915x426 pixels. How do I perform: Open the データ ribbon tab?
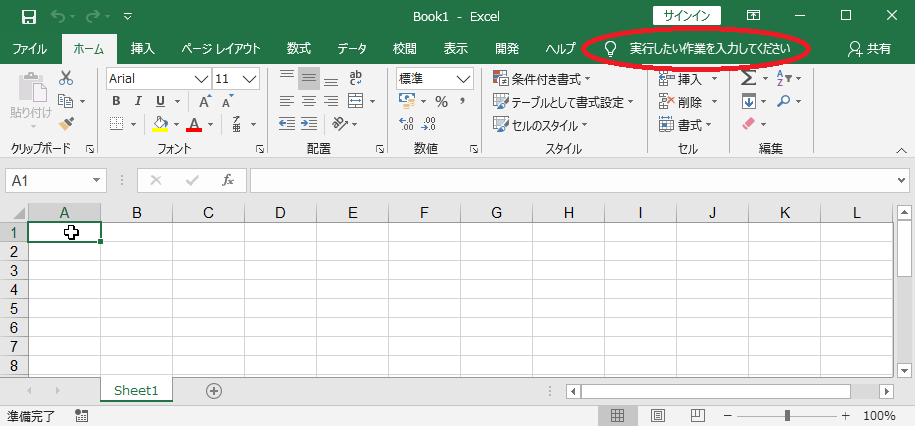pyautogui.click(x=351, y=48)
